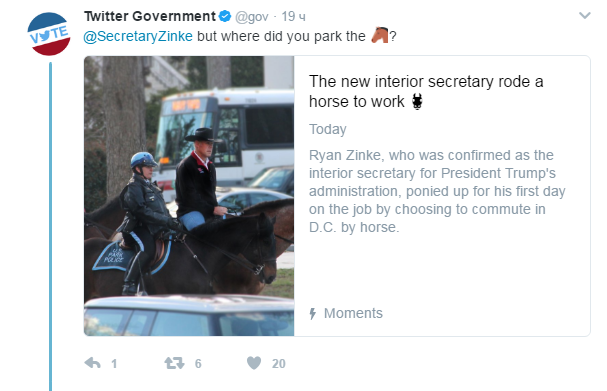The image size is (607, 391).
Task: Click the reply arrow icon
Action: click(x=93, y=363)
